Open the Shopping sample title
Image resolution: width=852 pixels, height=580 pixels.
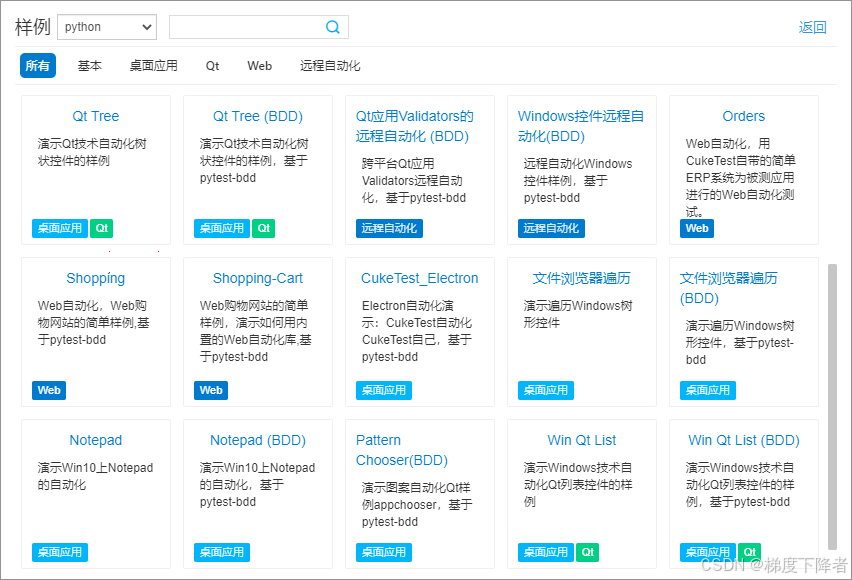pyautogui.click(x=96, y=278)
